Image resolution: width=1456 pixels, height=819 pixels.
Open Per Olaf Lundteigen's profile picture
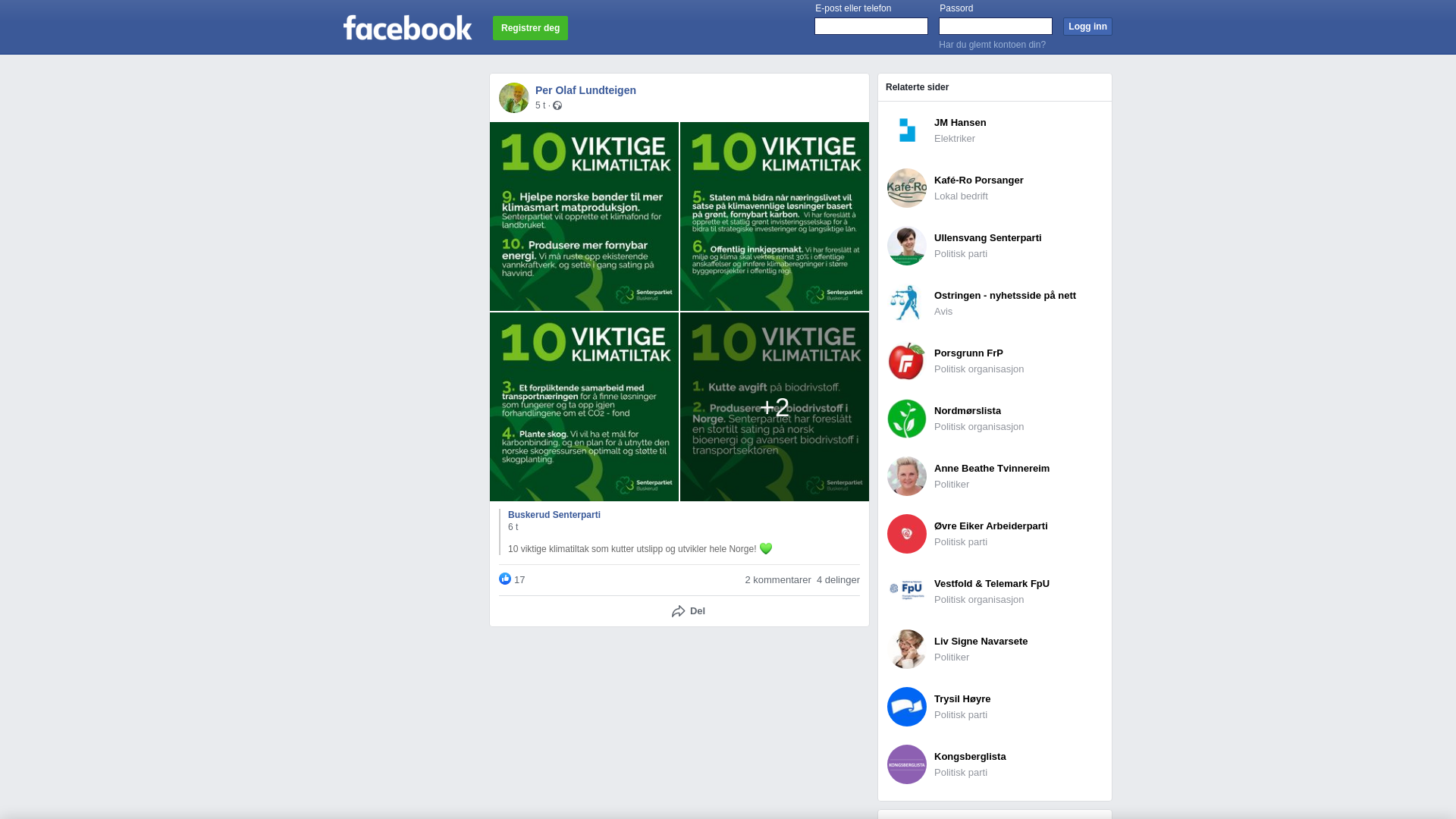point(514,98)
